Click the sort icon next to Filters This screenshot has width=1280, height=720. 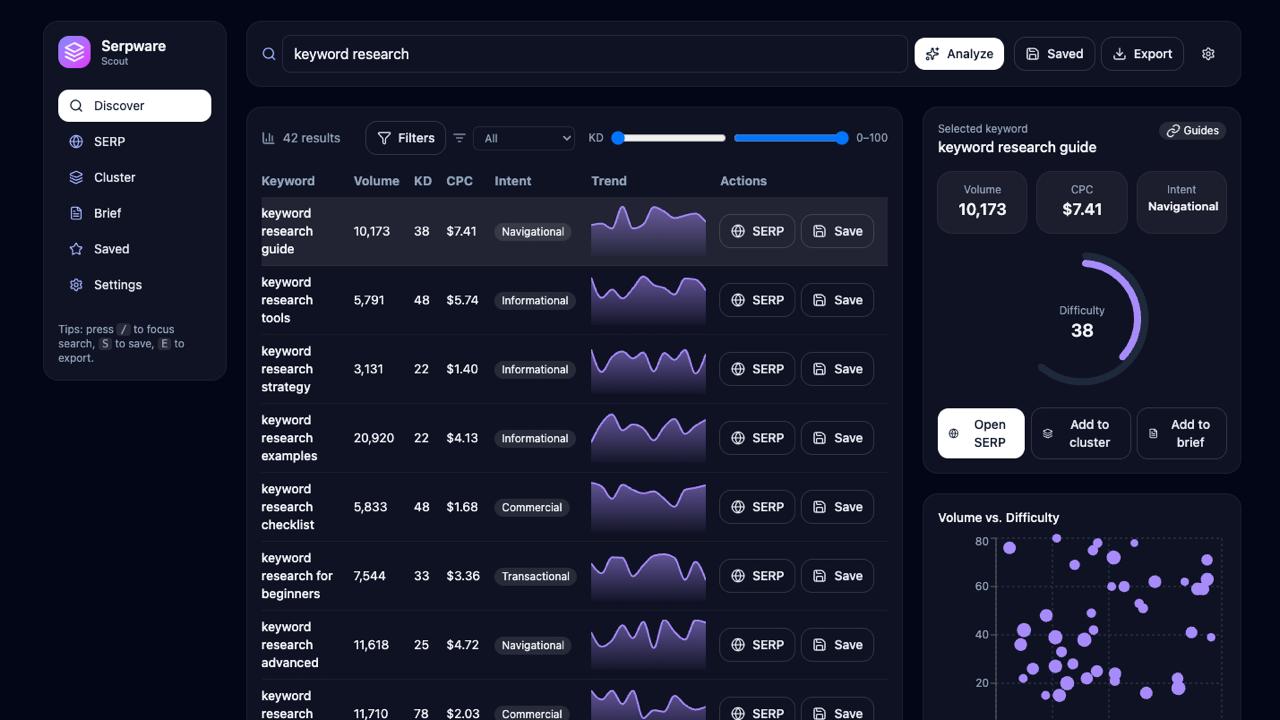coord(459,138)
